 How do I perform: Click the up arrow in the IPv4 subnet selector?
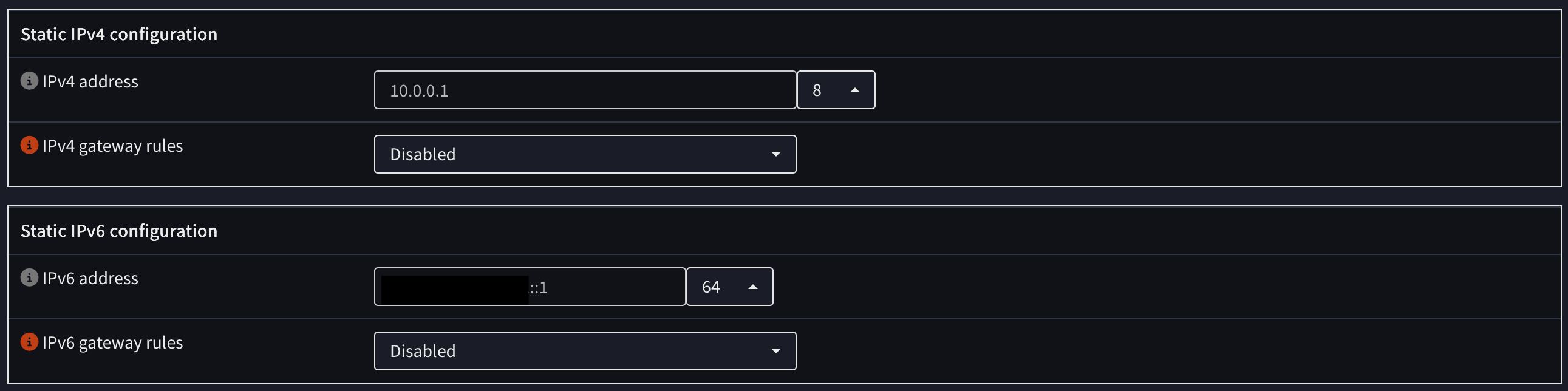[854, 90]
